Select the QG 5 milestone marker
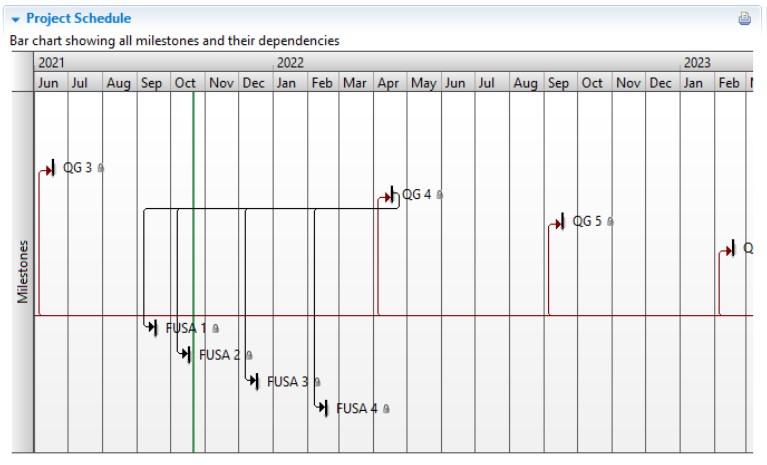 point(563,221)
